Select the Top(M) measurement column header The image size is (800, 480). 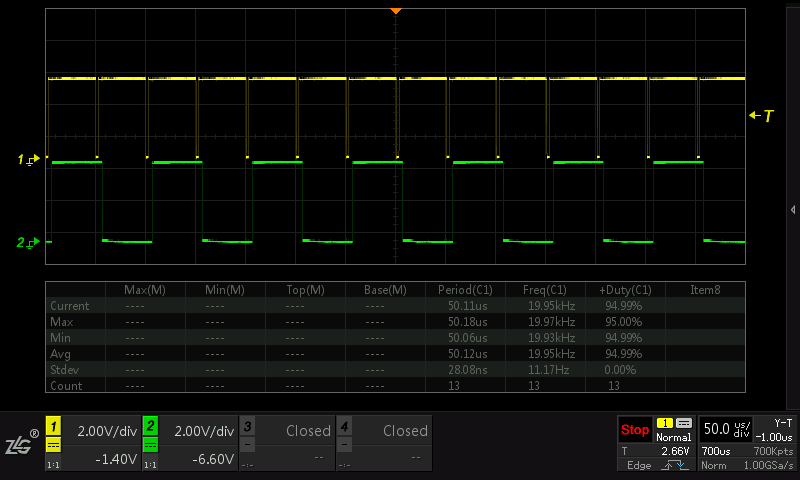click(305, 290)
